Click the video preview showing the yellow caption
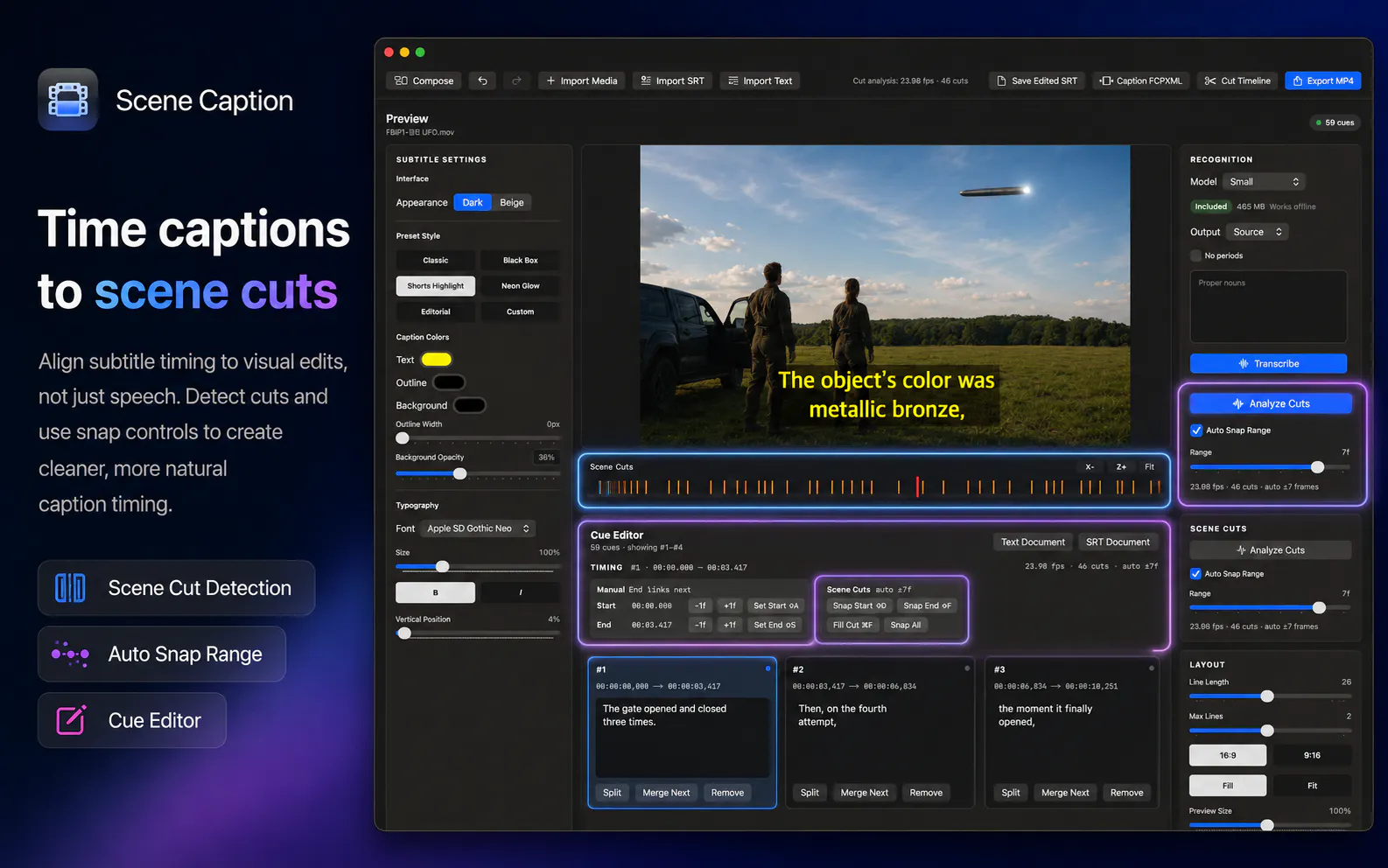Screen dimensions: 1388x868 (x=885, y=295)
